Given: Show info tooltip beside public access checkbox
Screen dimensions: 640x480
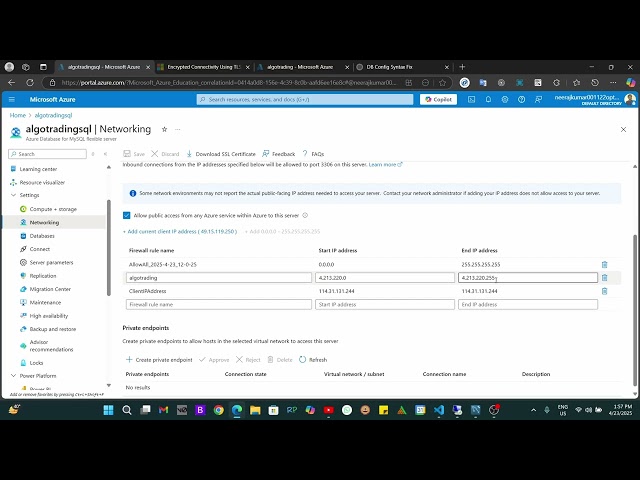Looking at the screenshot, I should tap(305, 215).
